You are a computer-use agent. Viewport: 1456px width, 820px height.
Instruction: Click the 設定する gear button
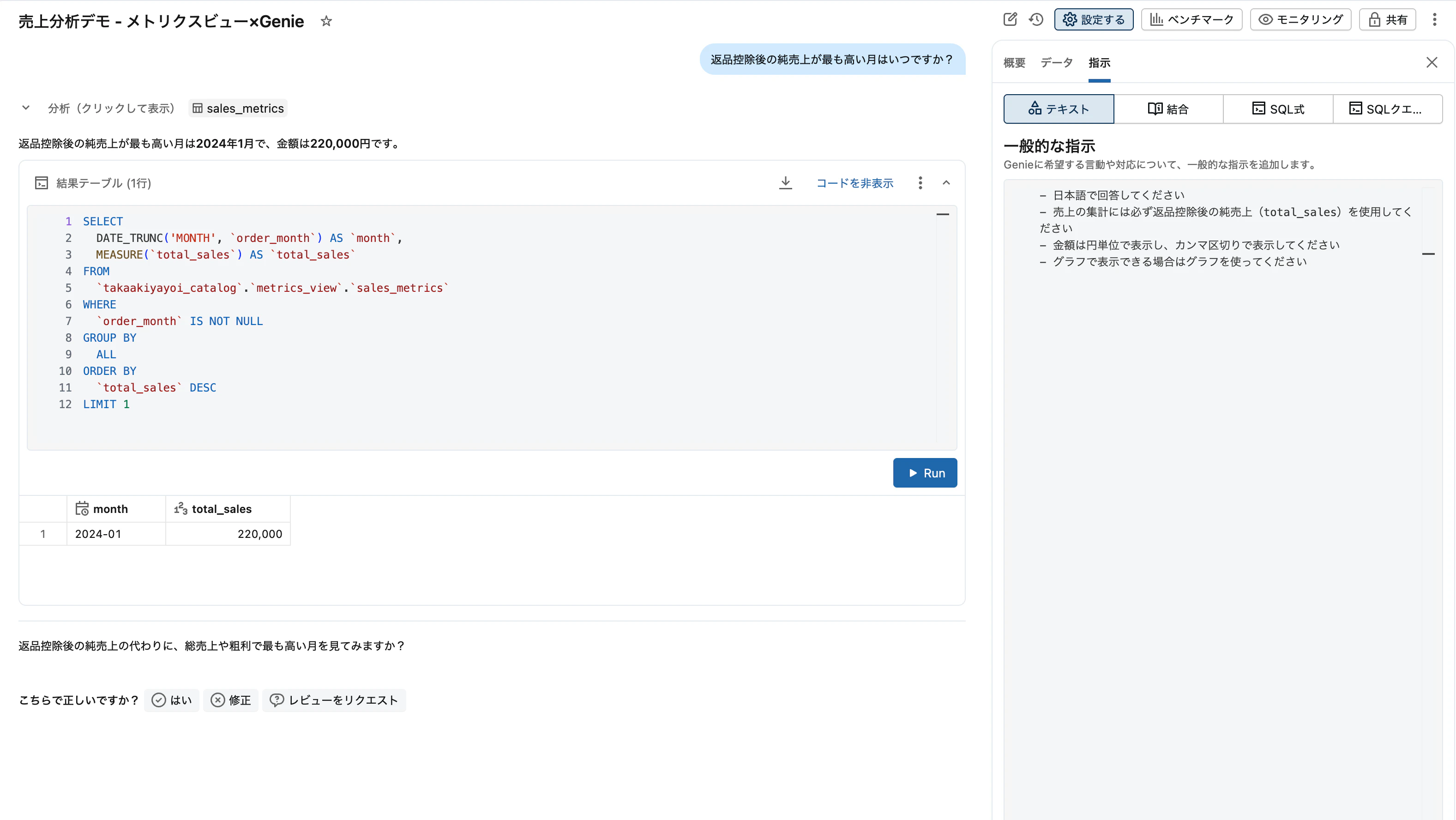tap(1093, 18)
